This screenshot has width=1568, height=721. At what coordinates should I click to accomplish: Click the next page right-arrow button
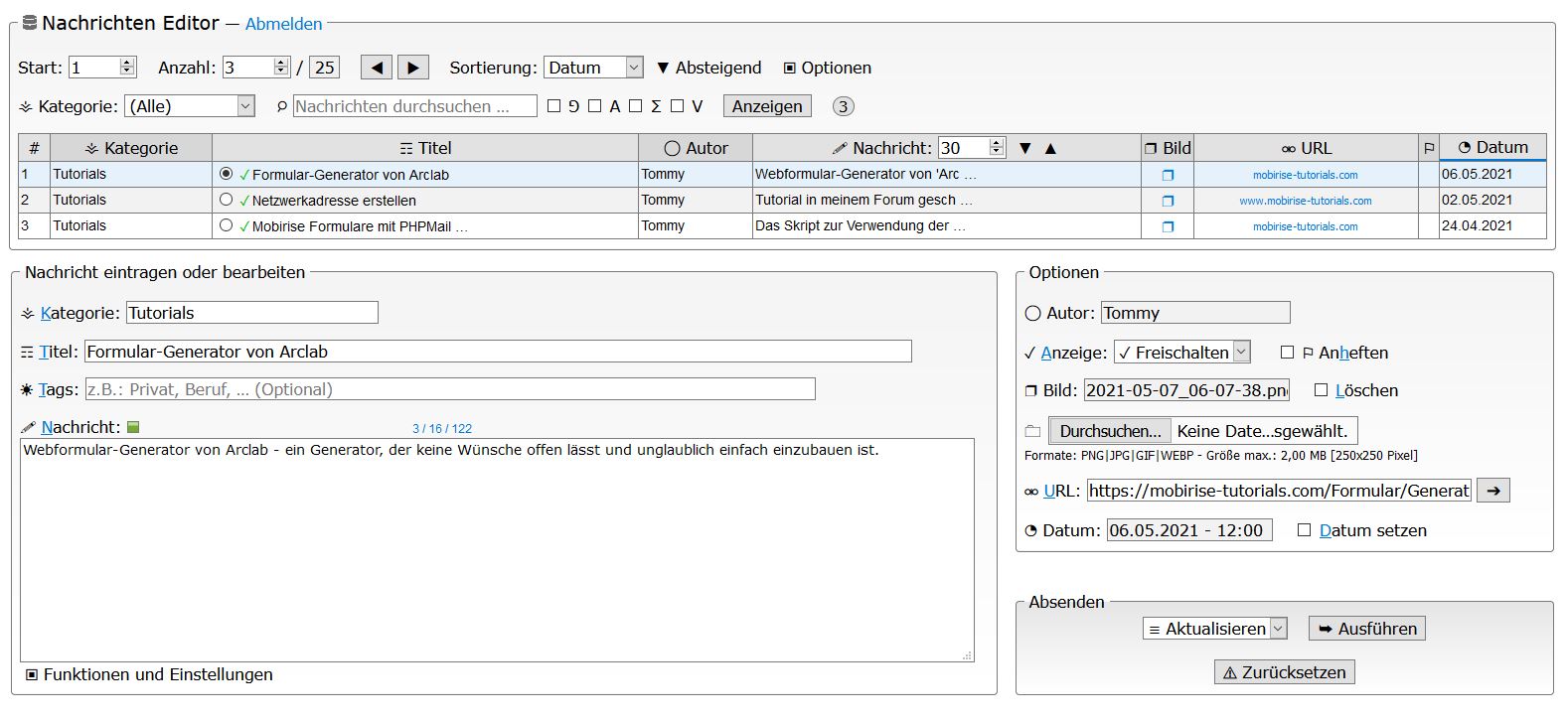point(413,68)
